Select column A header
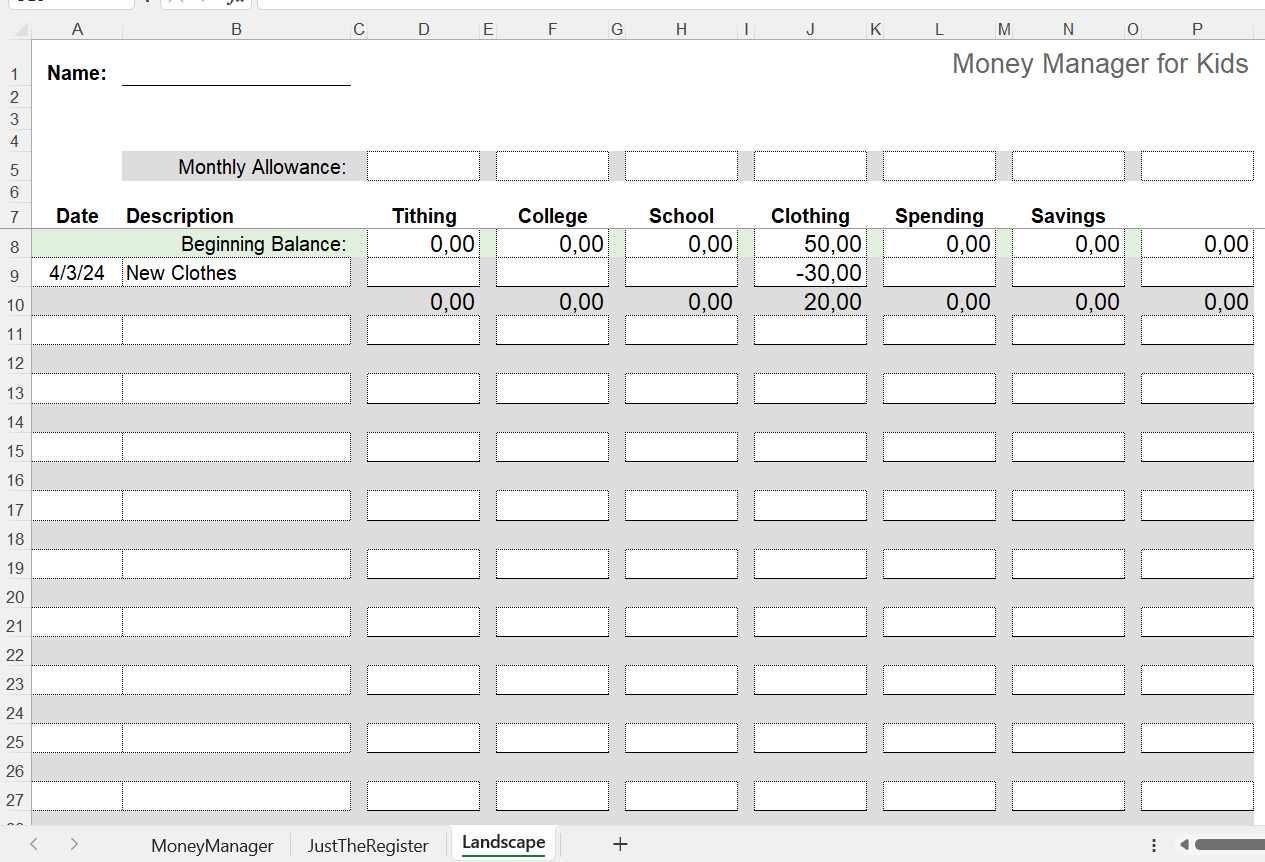 tap(77, 30)
